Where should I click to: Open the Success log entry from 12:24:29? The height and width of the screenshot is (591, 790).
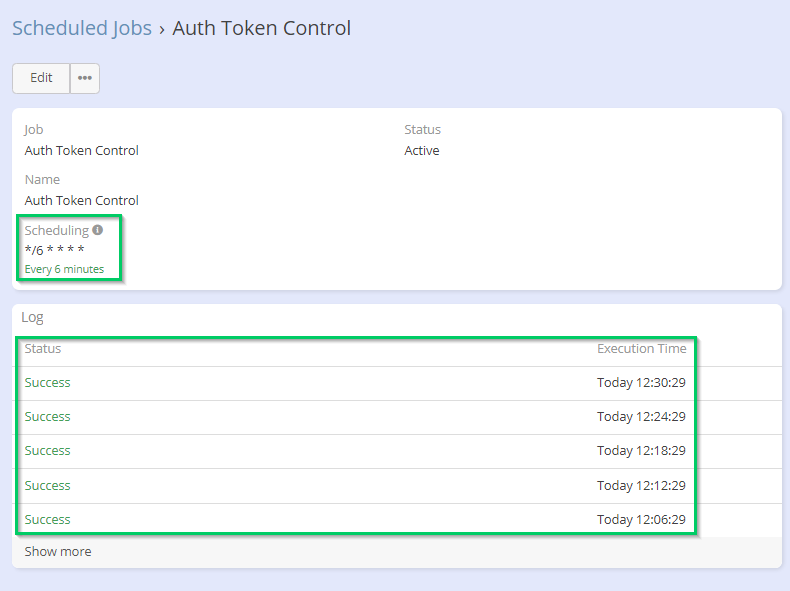click(47, 416)
